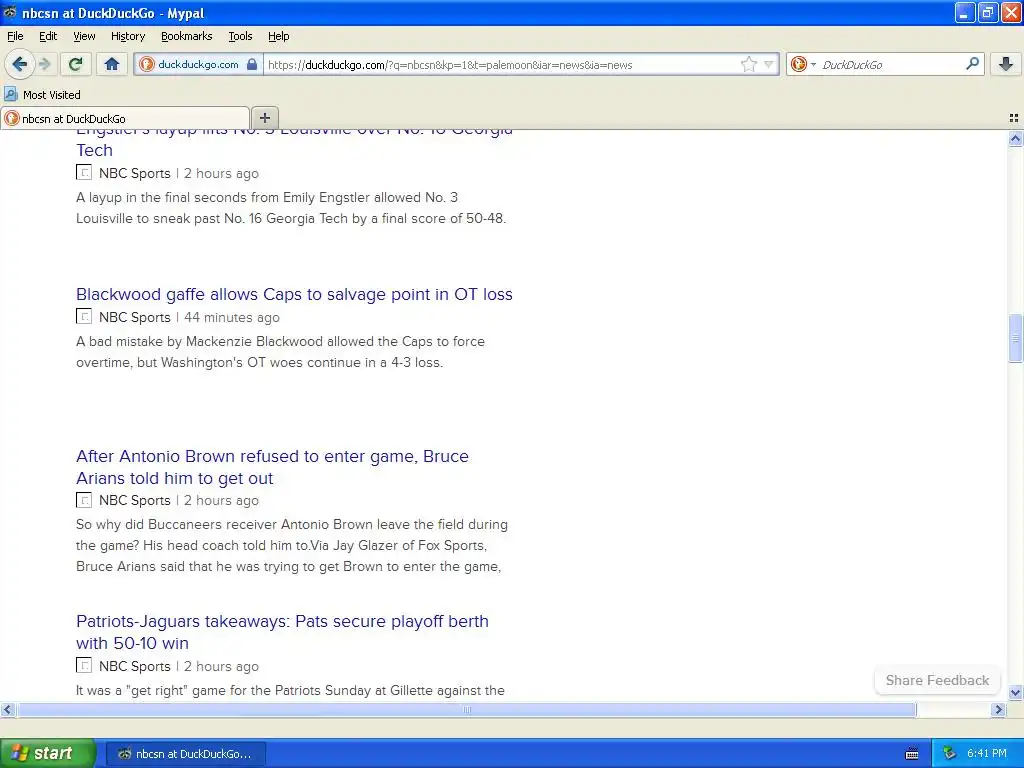This screenshot has width=1024, height=768.
Task: Click NBC Sports favicon under Antonio Brown article
Action: click(x=84, y=500)
